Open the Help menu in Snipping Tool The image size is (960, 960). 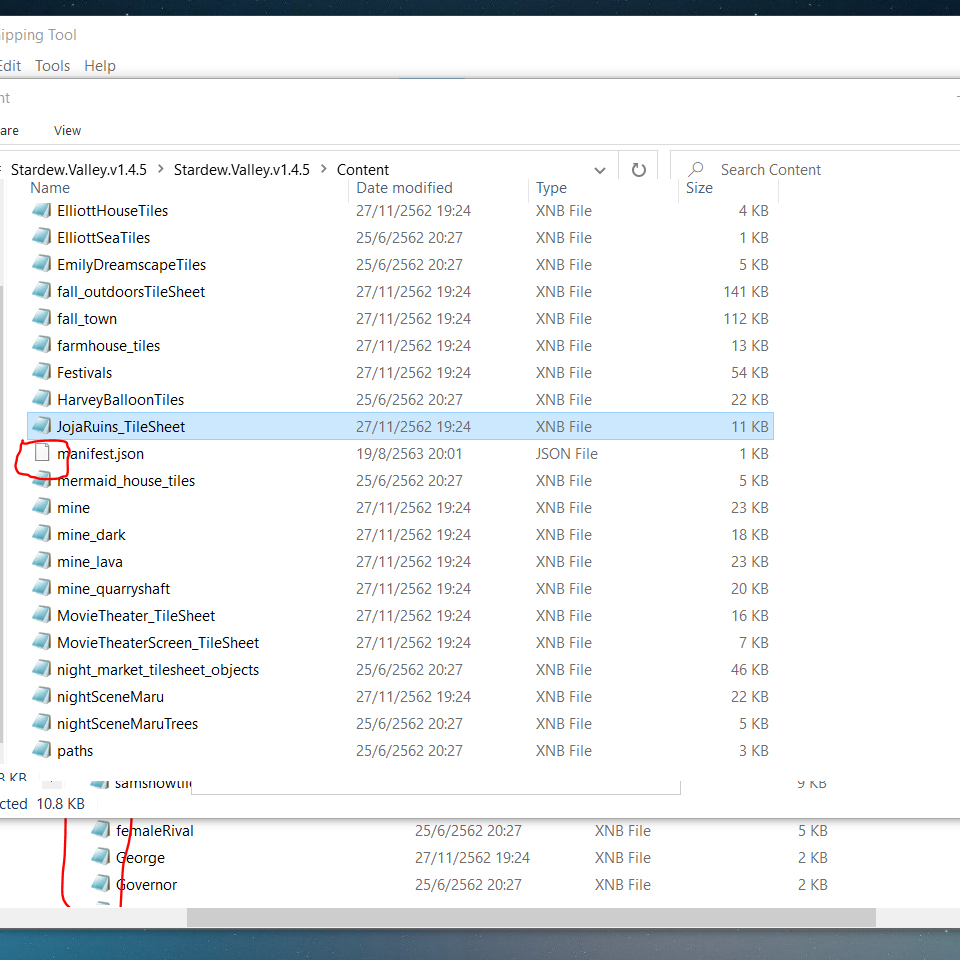click(100, 66)
